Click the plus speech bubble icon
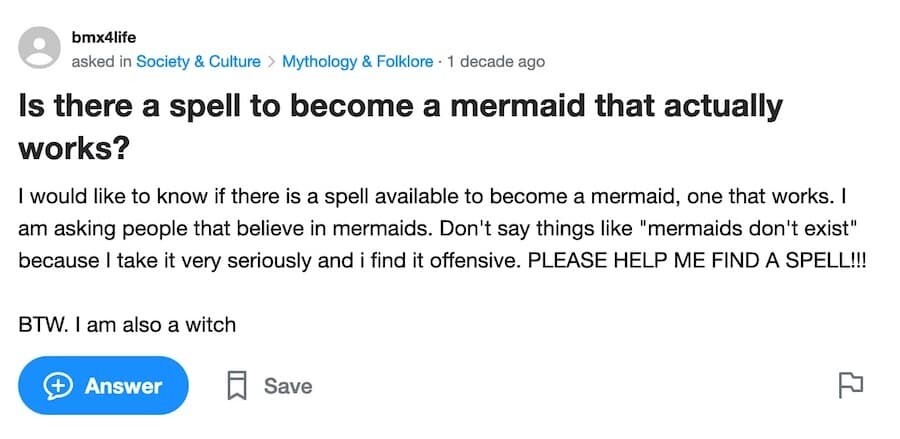The height and width of the screenshot is (439, 900). coord(59,386)
